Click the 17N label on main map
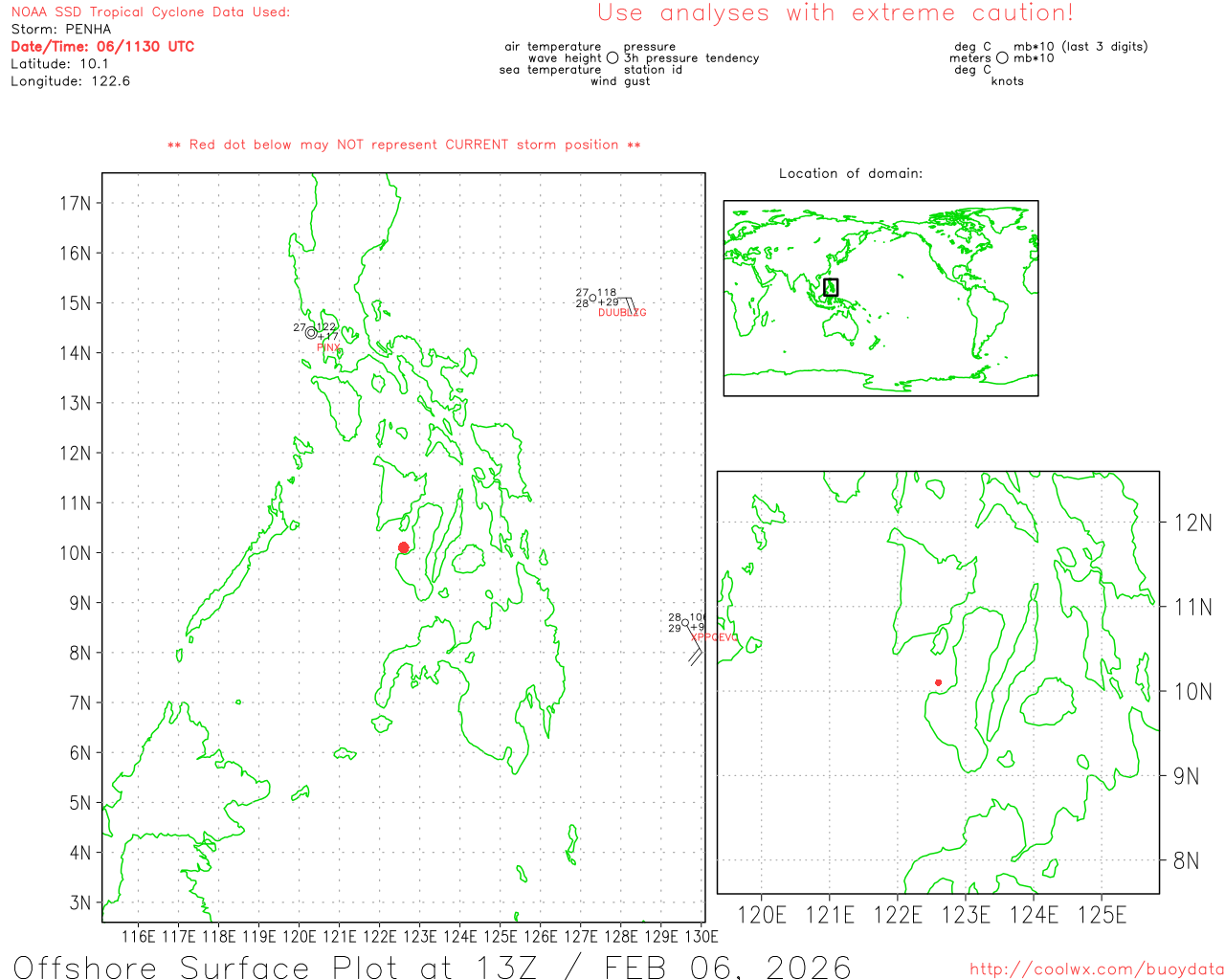This screenshot has height=980, width=1225. (76, 203)
